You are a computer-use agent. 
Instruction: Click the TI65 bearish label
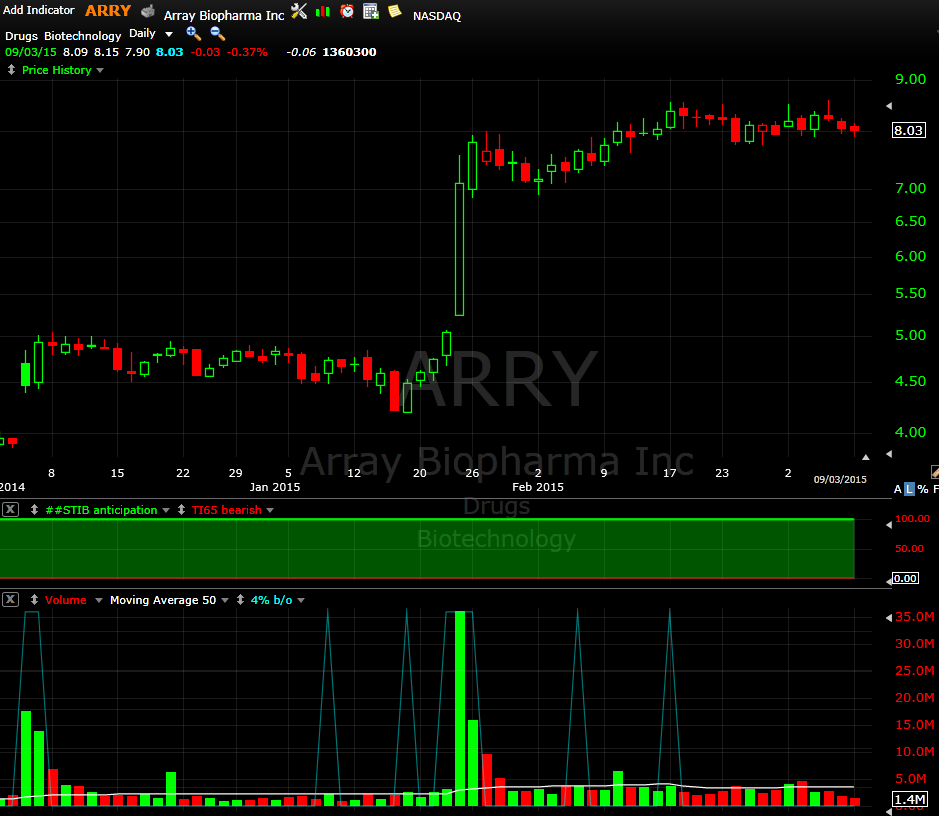pyautogui.click(x=226, y=510)
